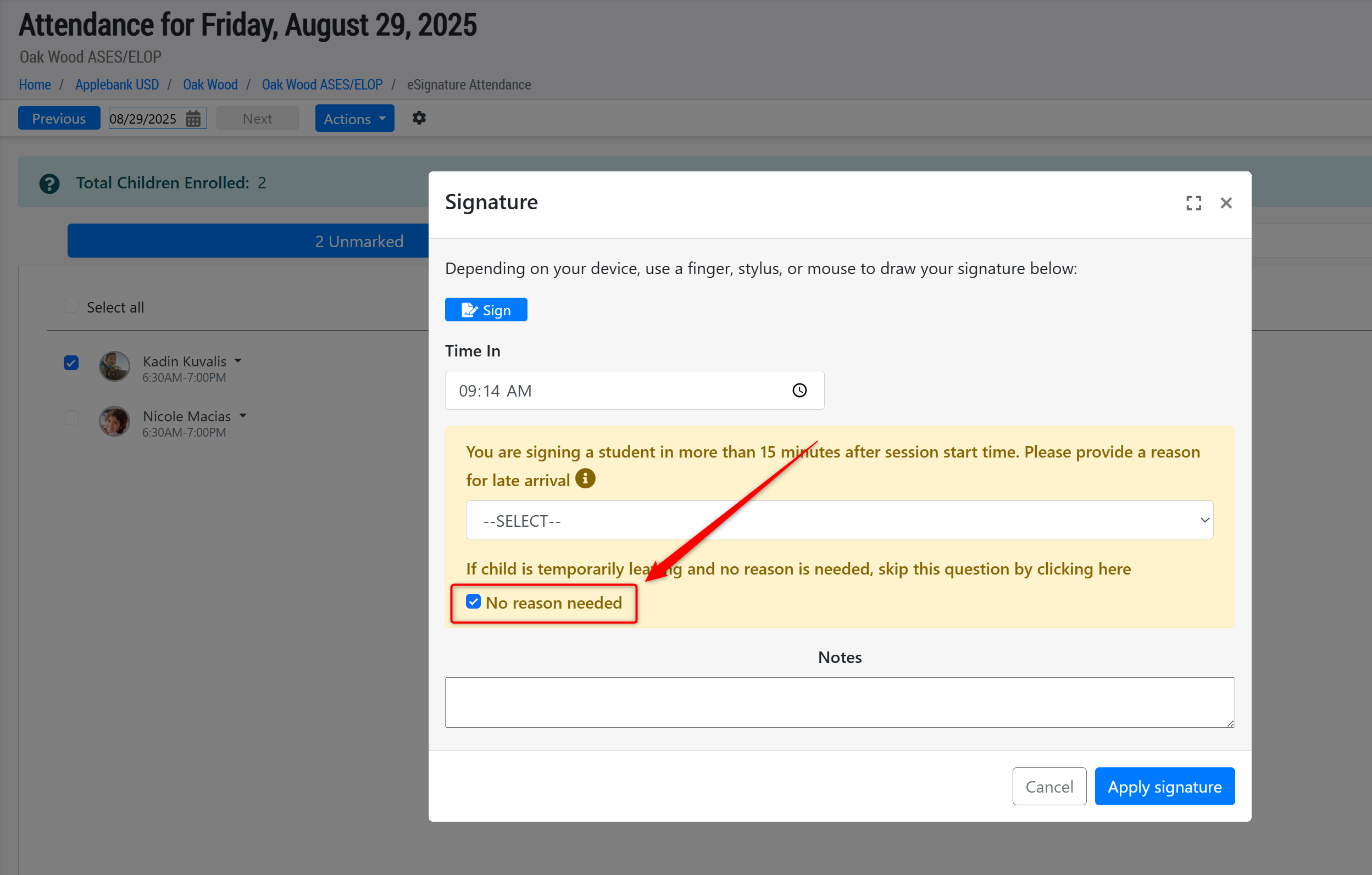Screen dimensions: 1372x875
Task: Open the calendar date picker icon
Action: tap(193, 119)
